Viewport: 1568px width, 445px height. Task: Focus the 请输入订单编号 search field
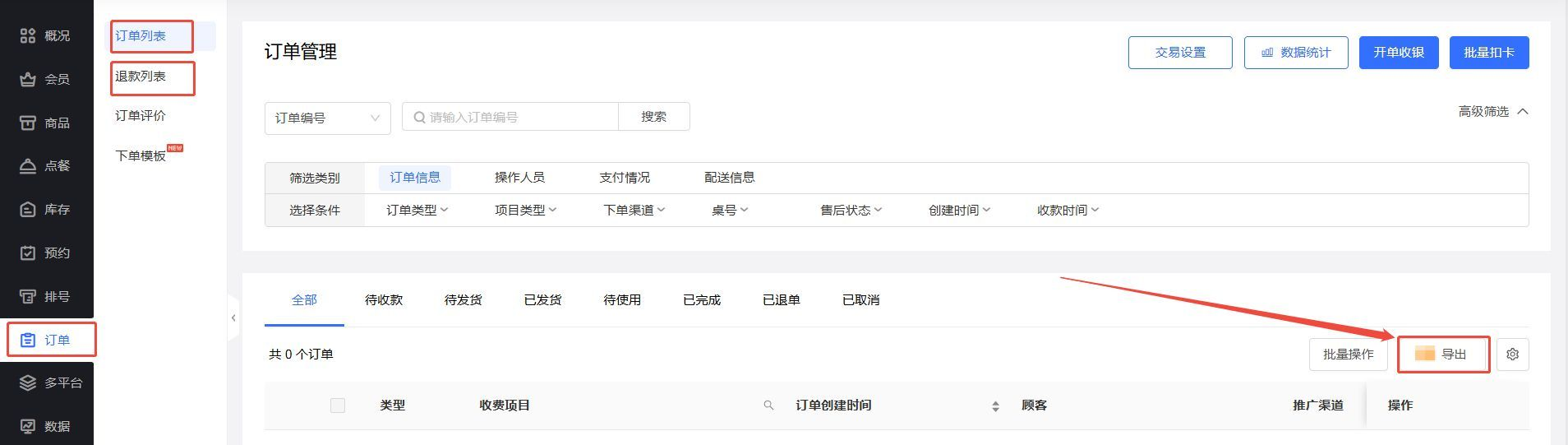(510, 117)
